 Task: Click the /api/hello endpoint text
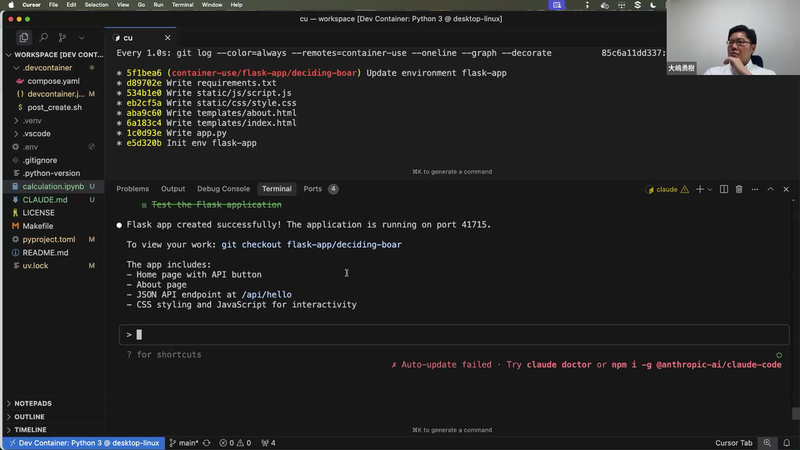point(267,295)
